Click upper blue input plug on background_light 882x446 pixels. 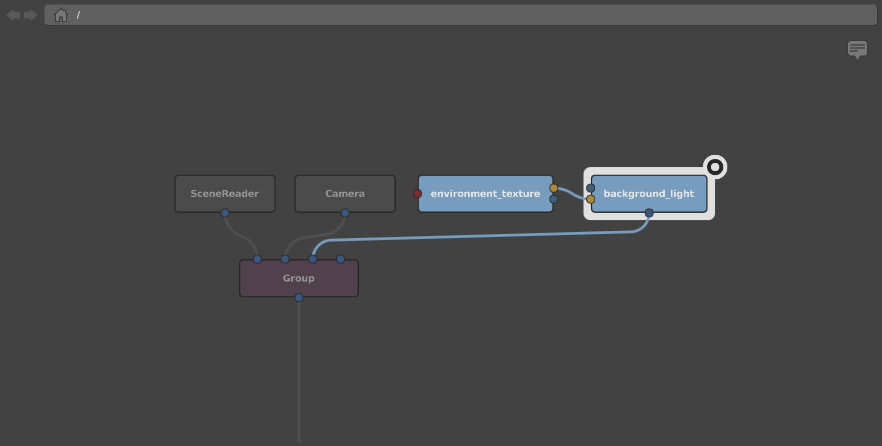pyautogui.click(x=591, y=188)
